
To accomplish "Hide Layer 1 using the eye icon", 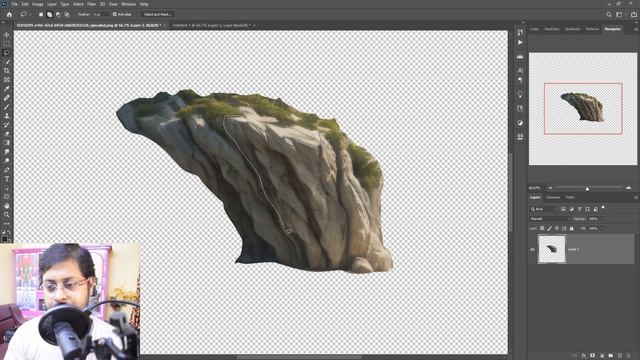I will point(532,249).
